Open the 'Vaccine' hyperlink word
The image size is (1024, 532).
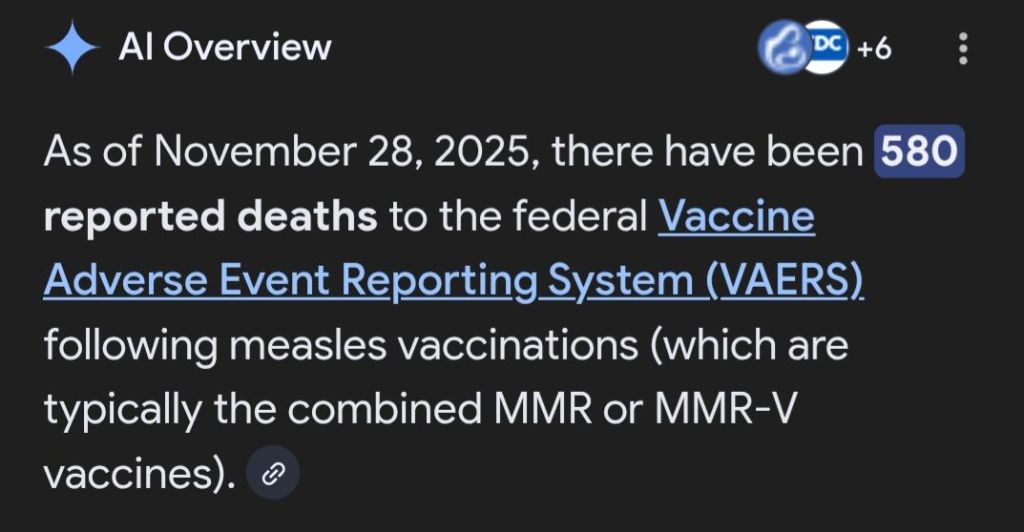pos(736,218)
